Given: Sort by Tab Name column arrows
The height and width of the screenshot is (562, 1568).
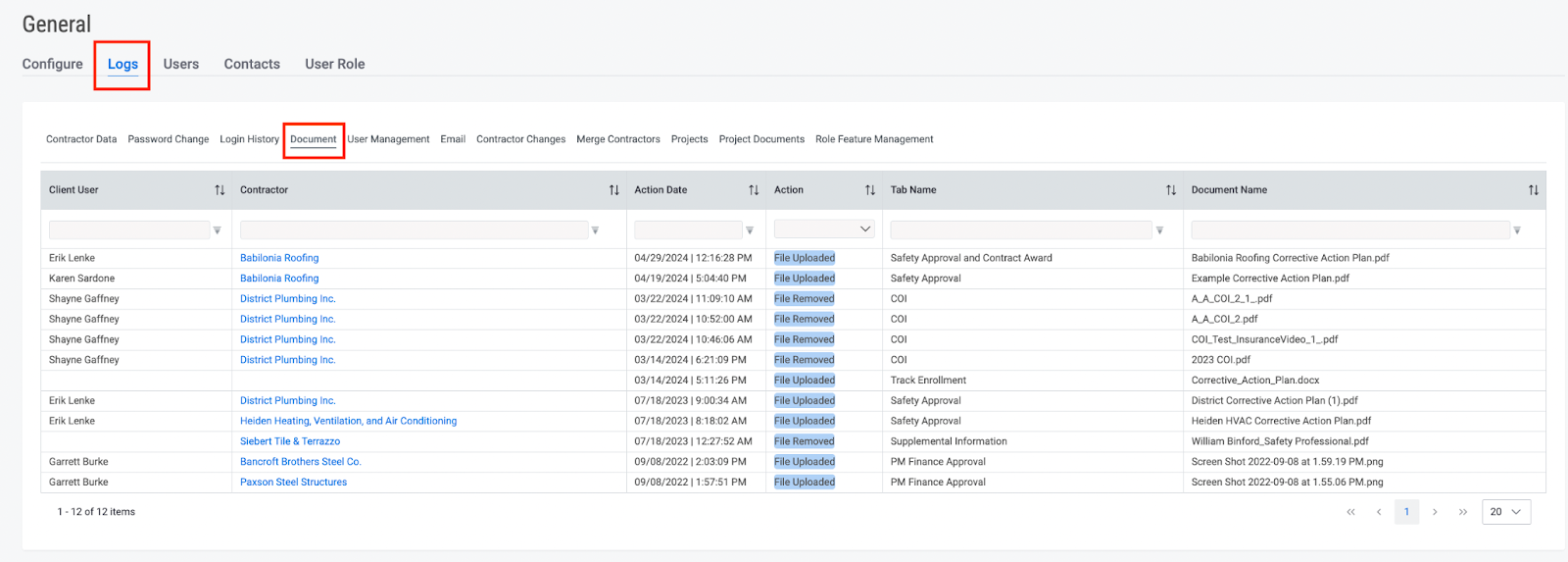Looking at the screenshot, I should click(x=1171, y=190).
